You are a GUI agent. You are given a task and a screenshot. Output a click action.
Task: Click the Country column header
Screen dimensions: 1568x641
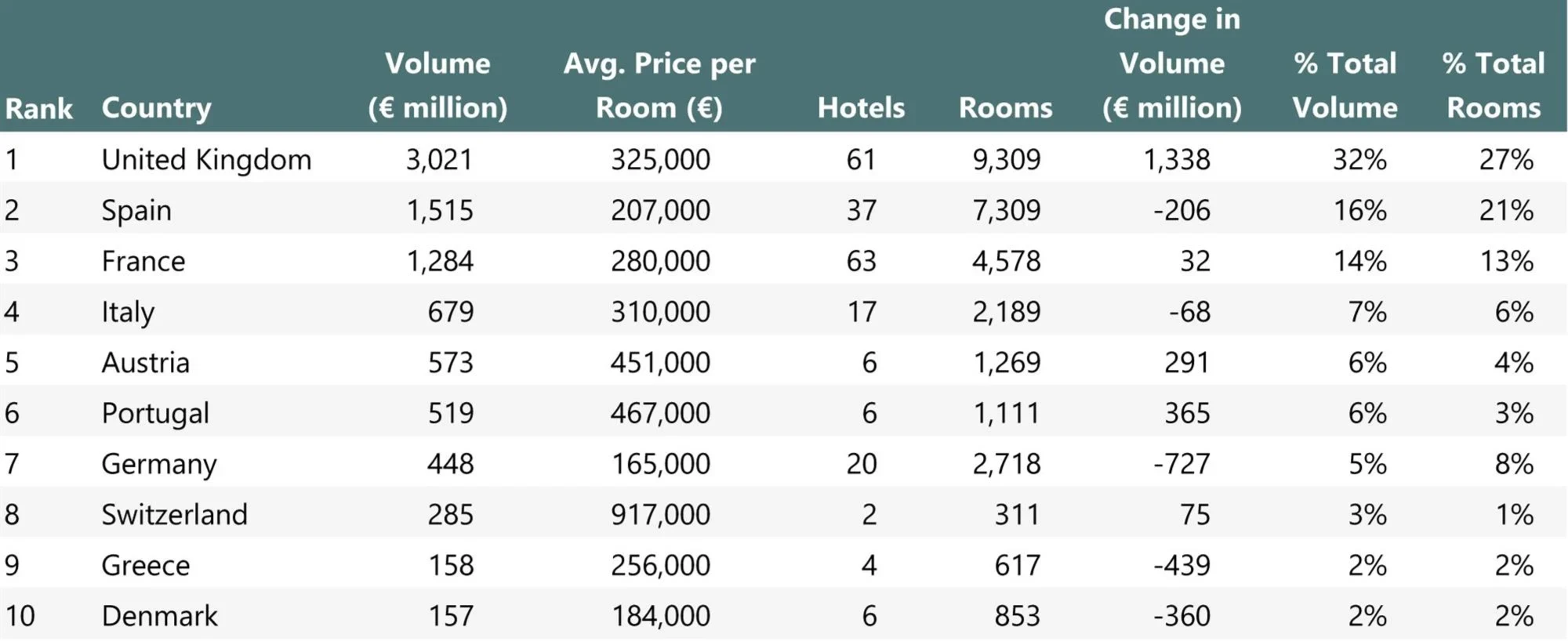[156, 108]
